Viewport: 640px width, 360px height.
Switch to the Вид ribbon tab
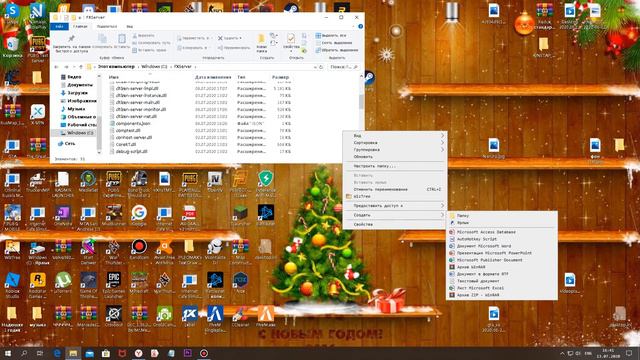pos(129,27)
